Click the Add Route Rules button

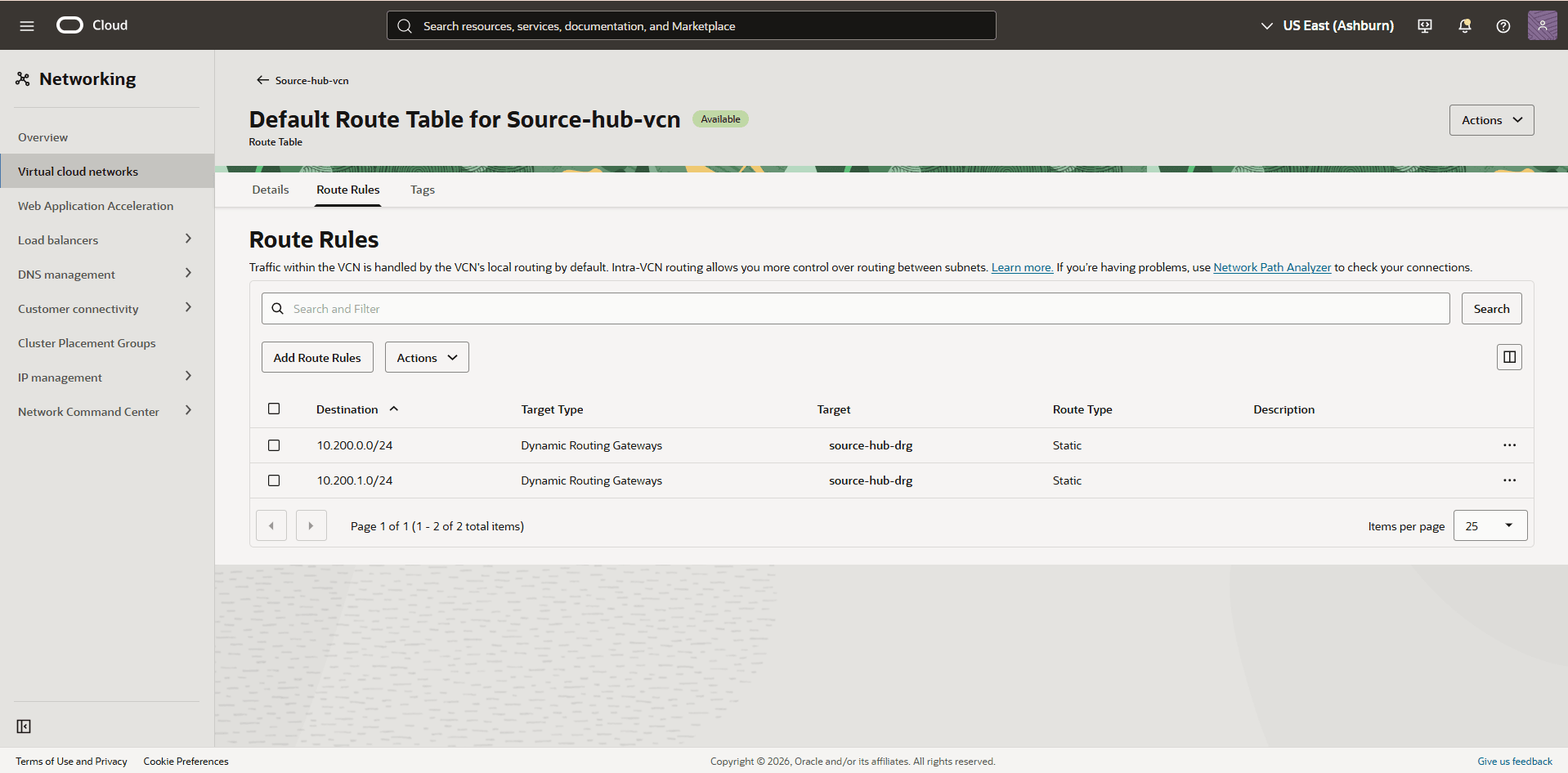(317, 357)
